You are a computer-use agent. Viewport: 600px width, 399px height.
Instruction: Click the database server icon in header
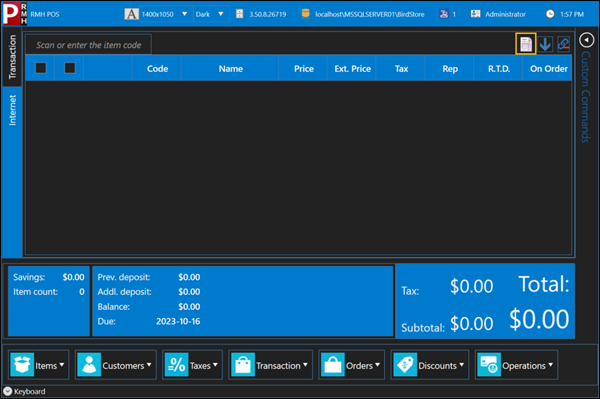coord(305,14)
